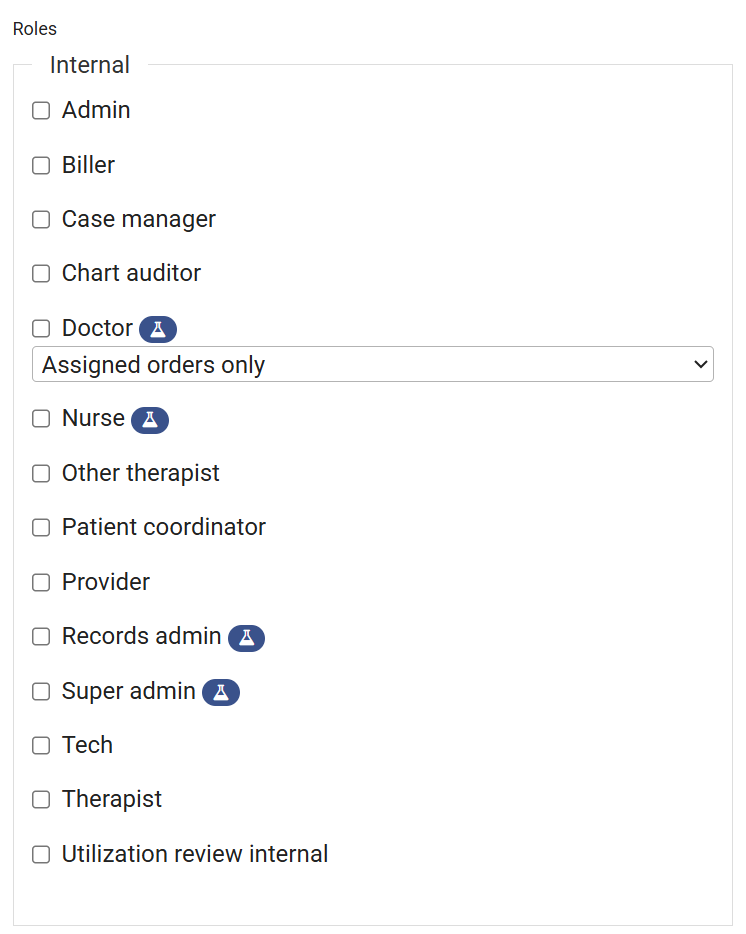Click the flask icon beside Records admin
746x934 pixels.
246,637
